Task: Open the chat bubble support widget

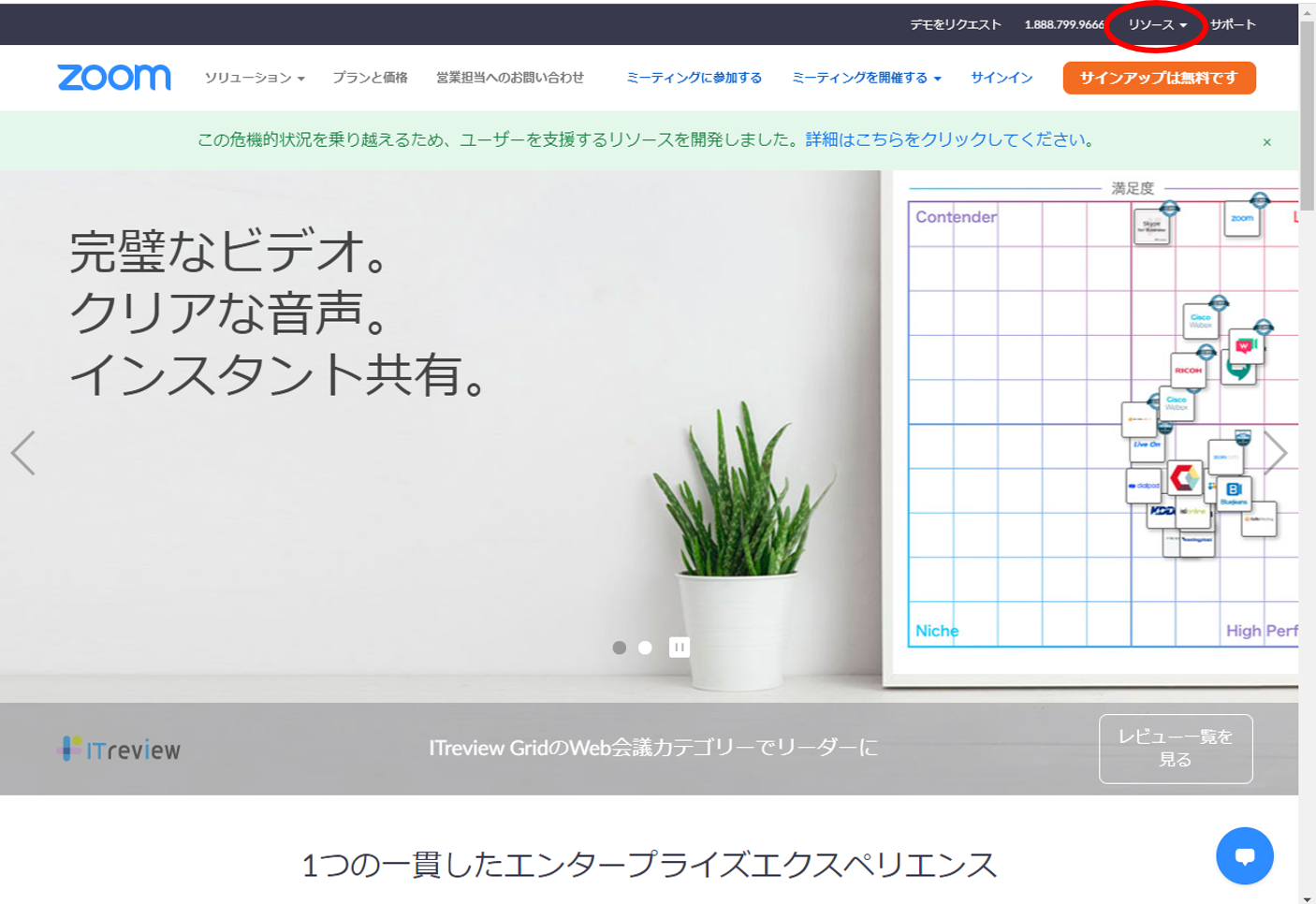Action: coord(1244,855)
